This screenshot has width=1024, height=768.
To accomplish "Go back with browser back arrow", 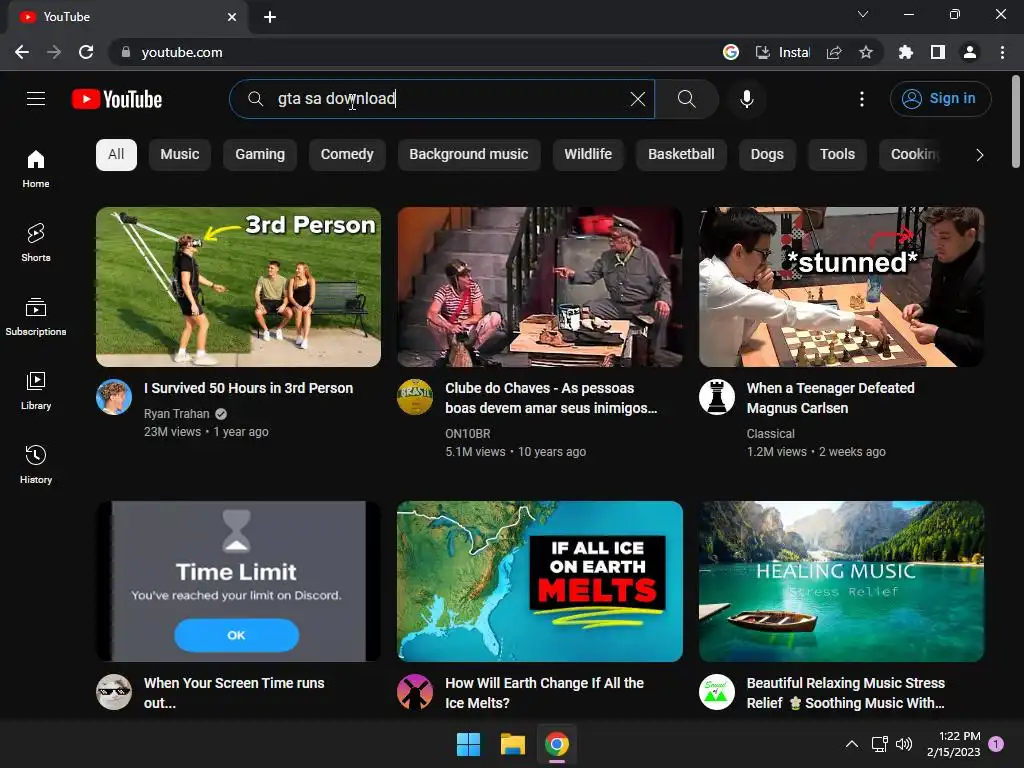I will 22,52.
